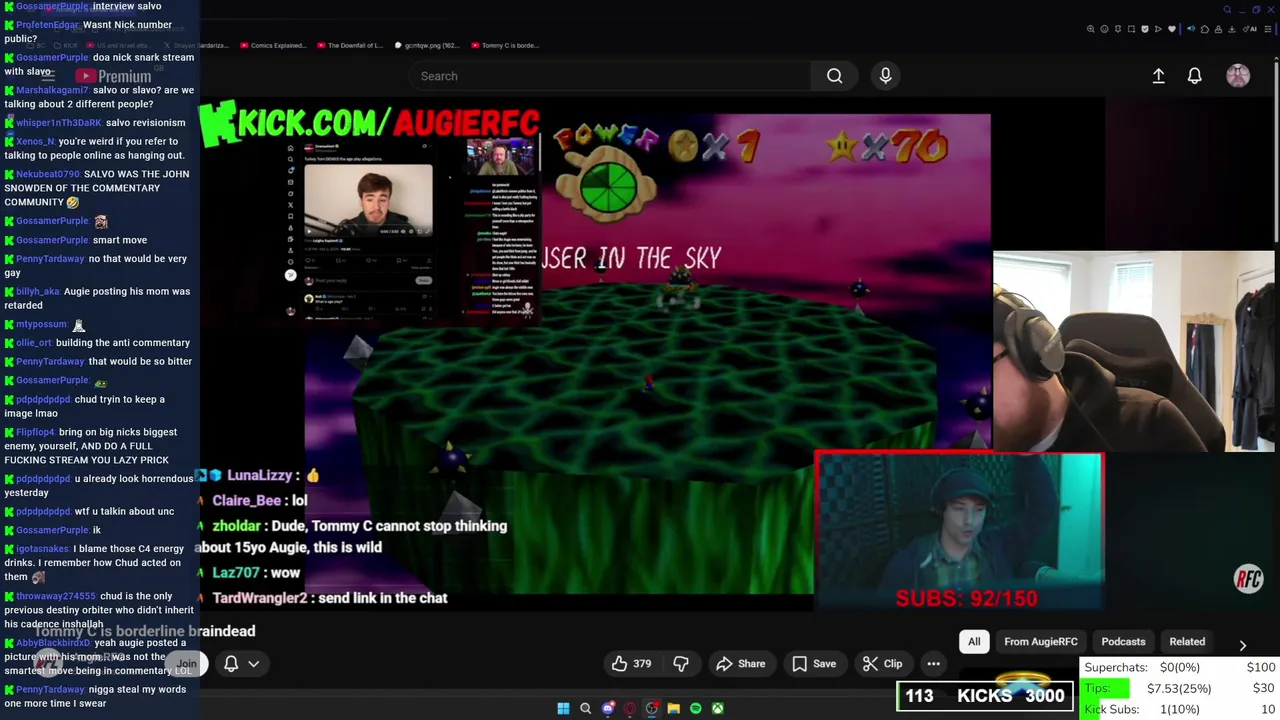The width and height of the screenshot is (1280, 720).
Task: Open Windows taskbar search
Action: [585, 708]
